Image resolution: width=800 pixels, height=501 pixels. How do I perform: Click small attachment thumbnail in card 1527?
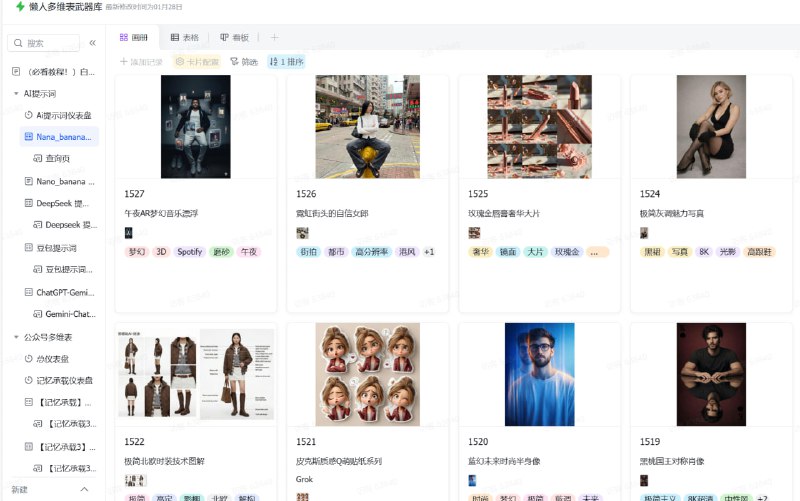click(129, 233)
